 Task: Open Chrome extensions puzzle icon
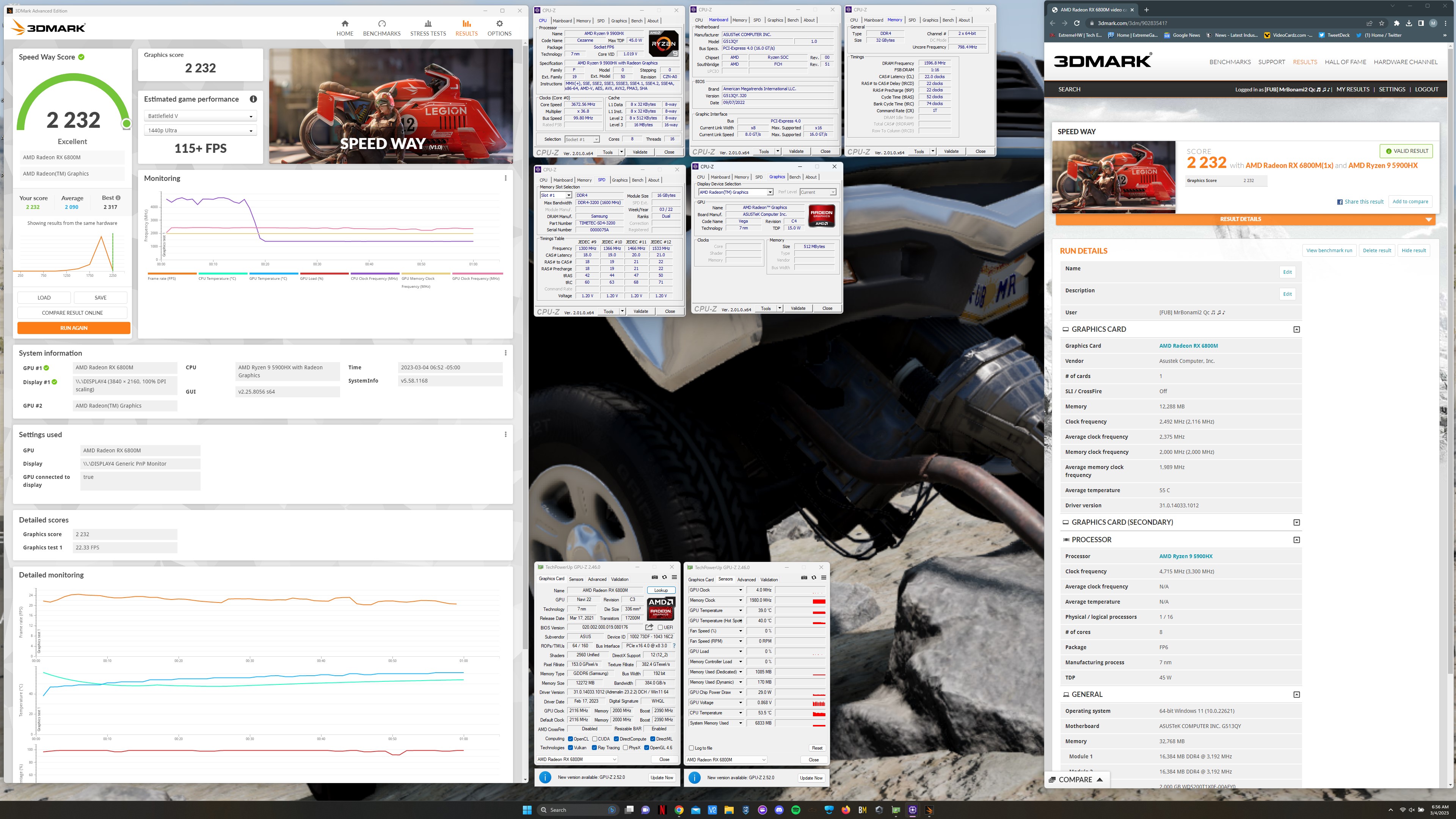pyautogui.click(x=1396, y=23)
